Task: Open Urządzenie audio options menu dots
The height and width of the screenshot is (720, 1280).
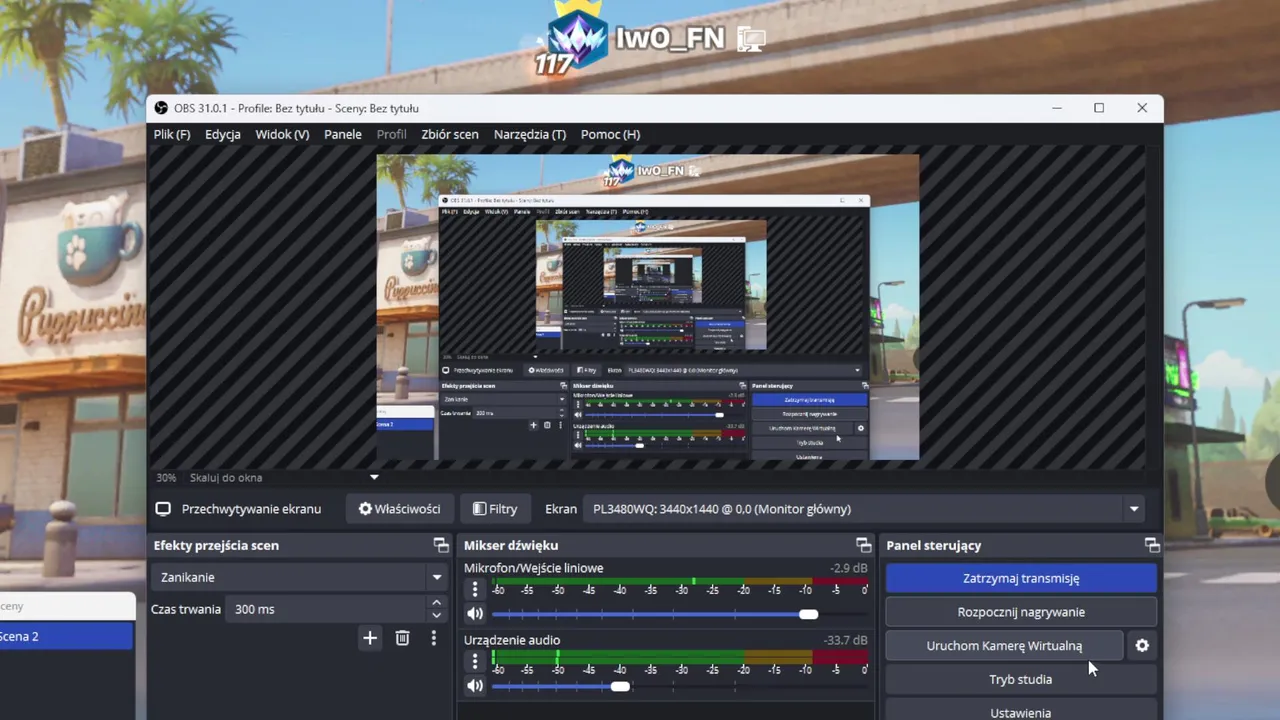Action: (475, 661)
